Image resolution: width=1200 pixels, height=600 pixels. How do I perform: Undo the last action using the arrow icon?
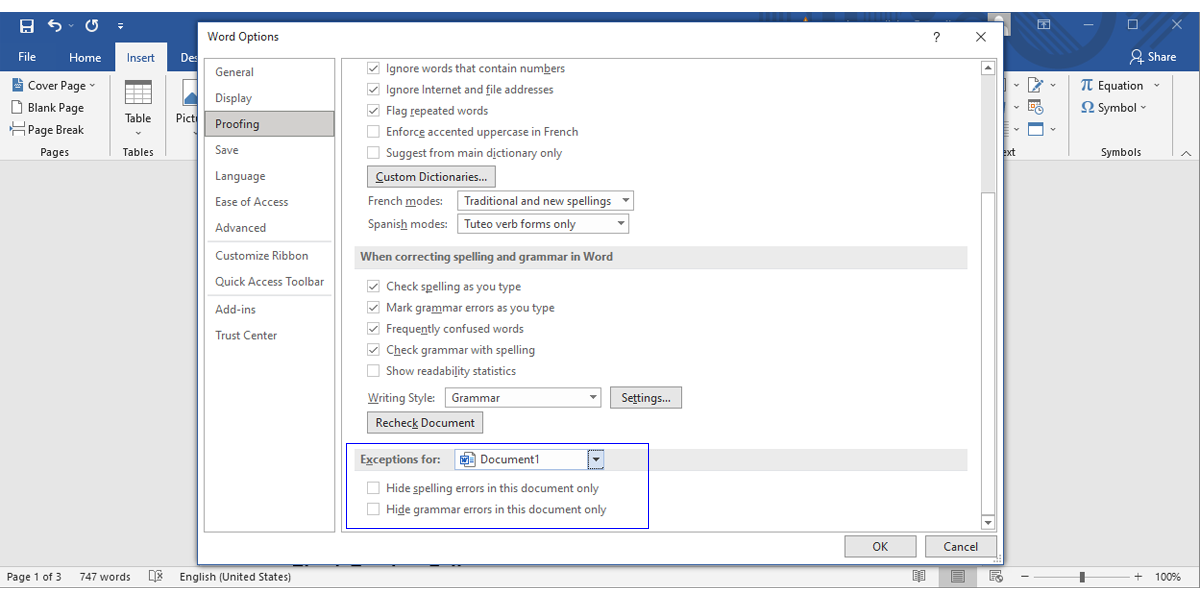pos(54,25)
